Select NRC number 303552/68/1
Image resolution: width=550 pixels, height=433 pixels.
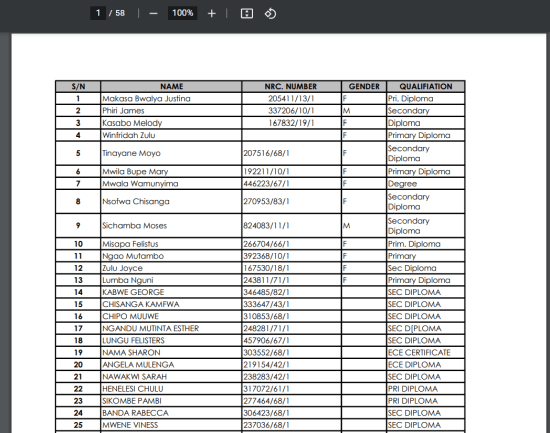tap(266, 353)
